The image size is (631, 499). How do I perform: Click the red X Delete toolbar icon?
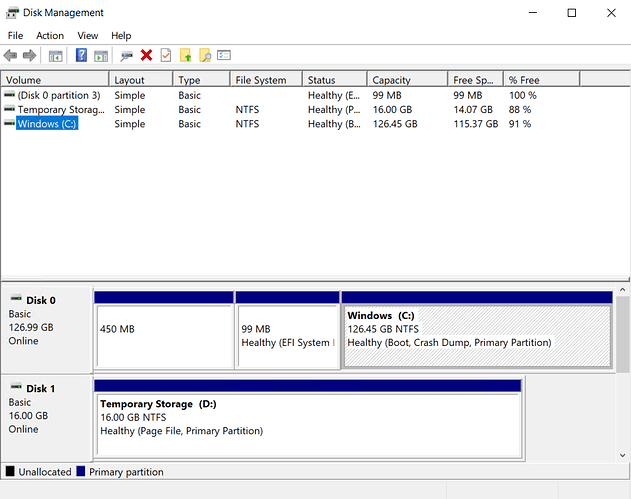pyautogui.click(x=146, y=56)
